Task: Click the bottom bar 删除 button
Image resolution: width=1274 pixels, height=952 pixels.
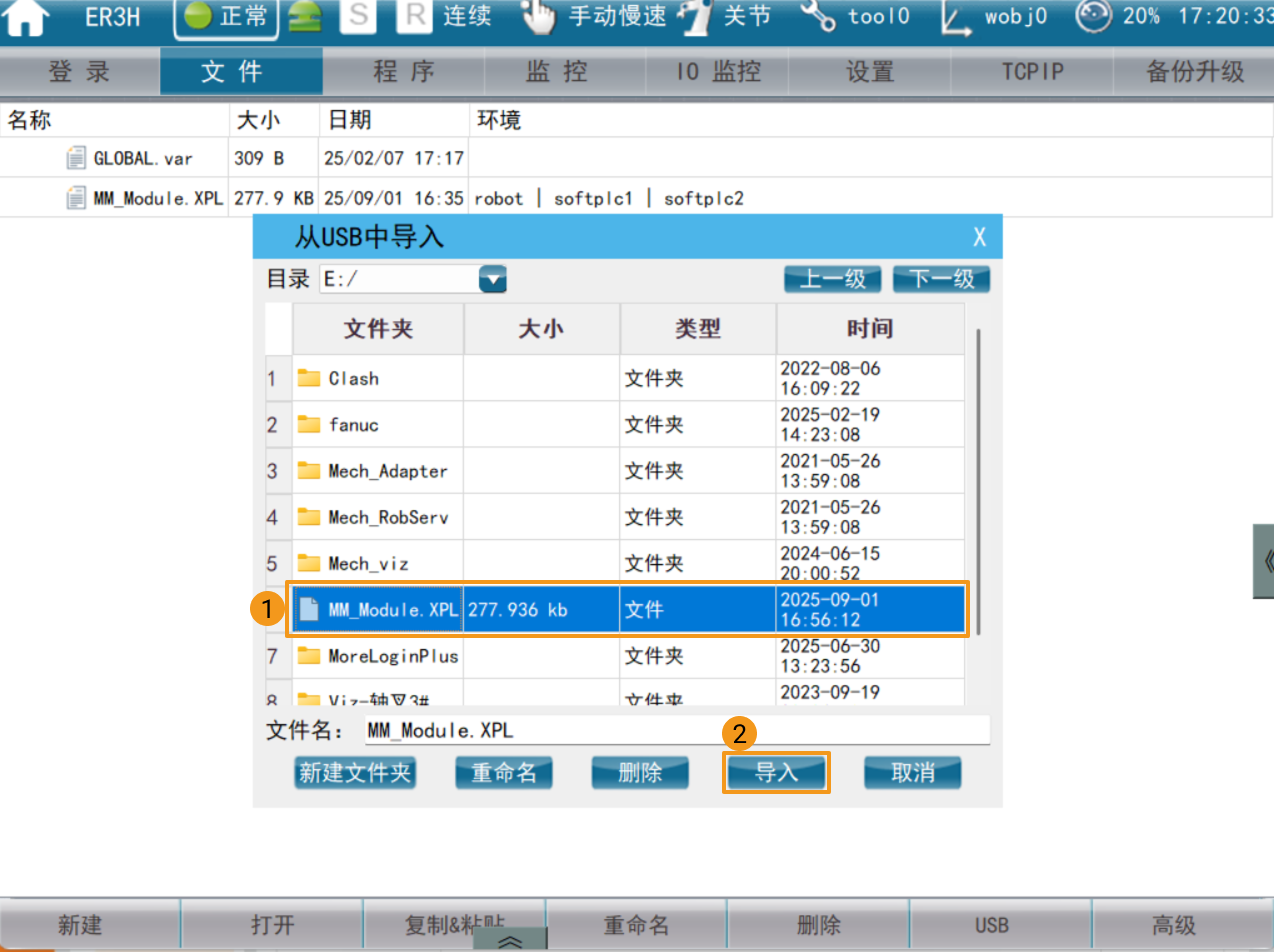Action: click(818, 925)
